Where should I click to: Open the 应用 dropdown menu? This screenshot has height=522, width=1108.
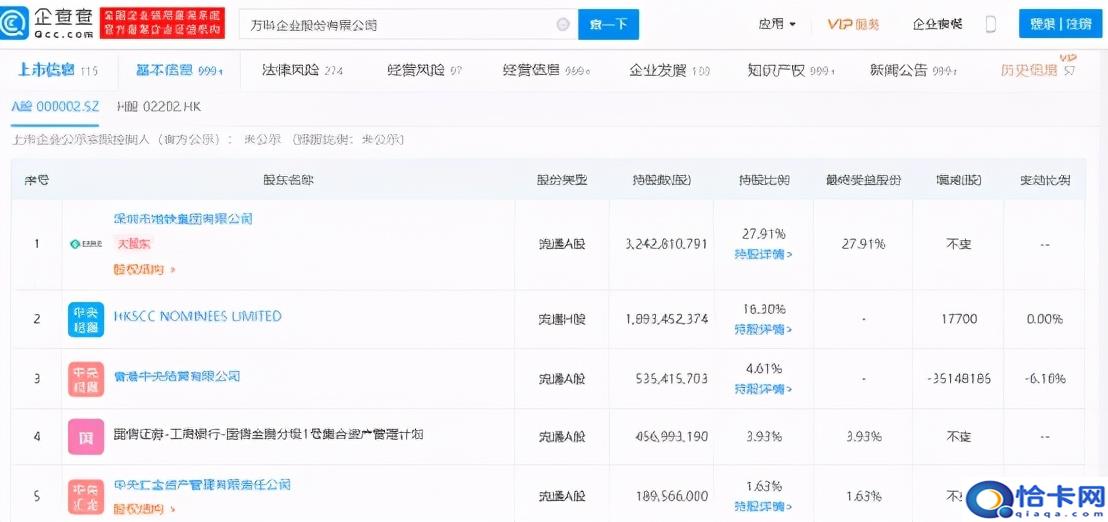pyautogui.click(x=777, y=24)
